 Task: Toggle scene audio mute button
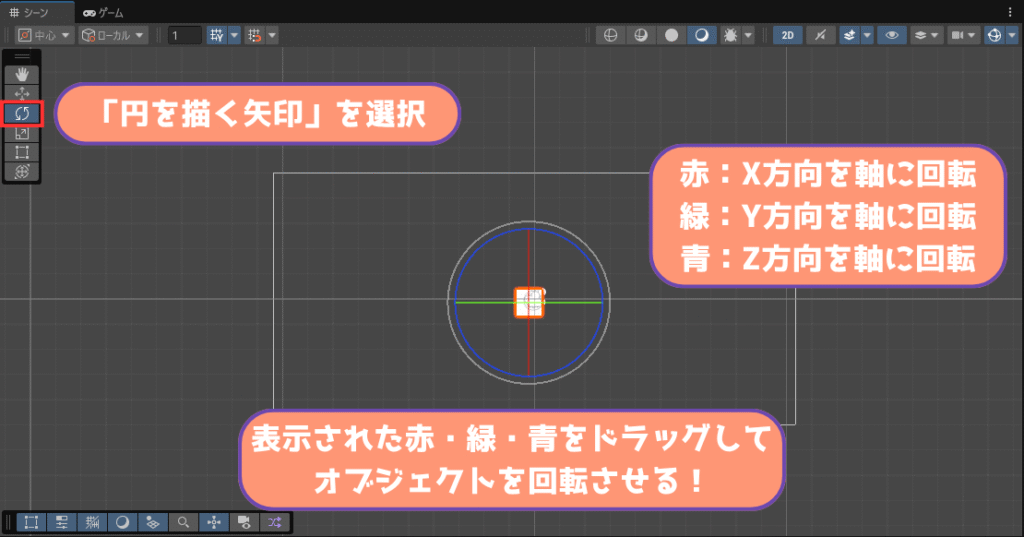pos(820,35)
